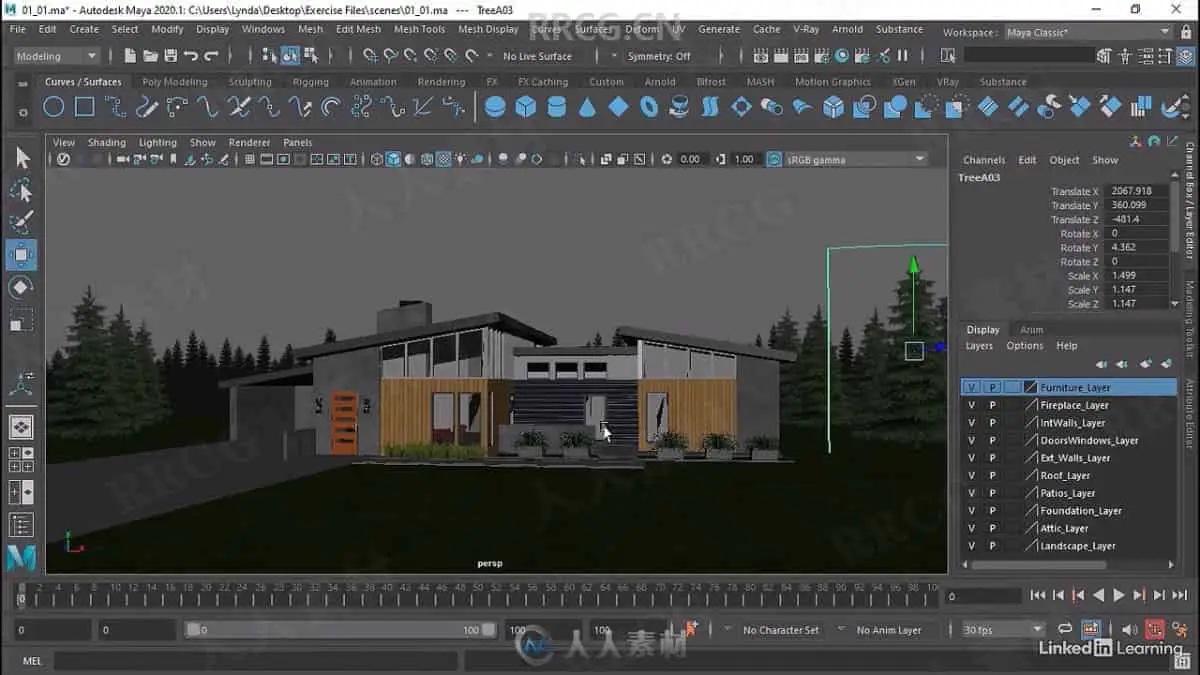Activate the Scale tool
This screenshot has width=1200, height=675.
[22, 320]
